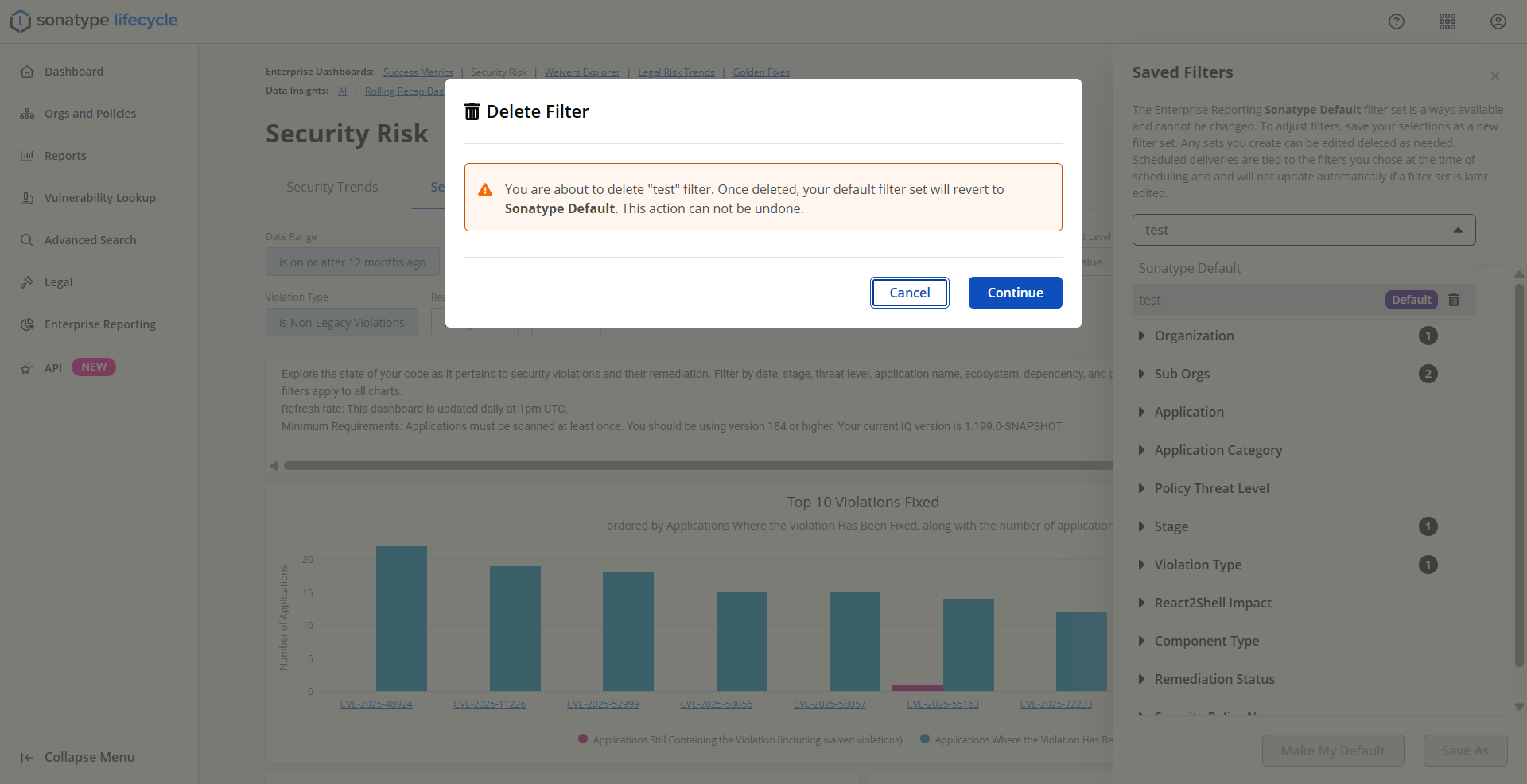Click the Non-Legacy Violations filter field
Viewport: 1527px width, 784px height.
pos(342,323)
